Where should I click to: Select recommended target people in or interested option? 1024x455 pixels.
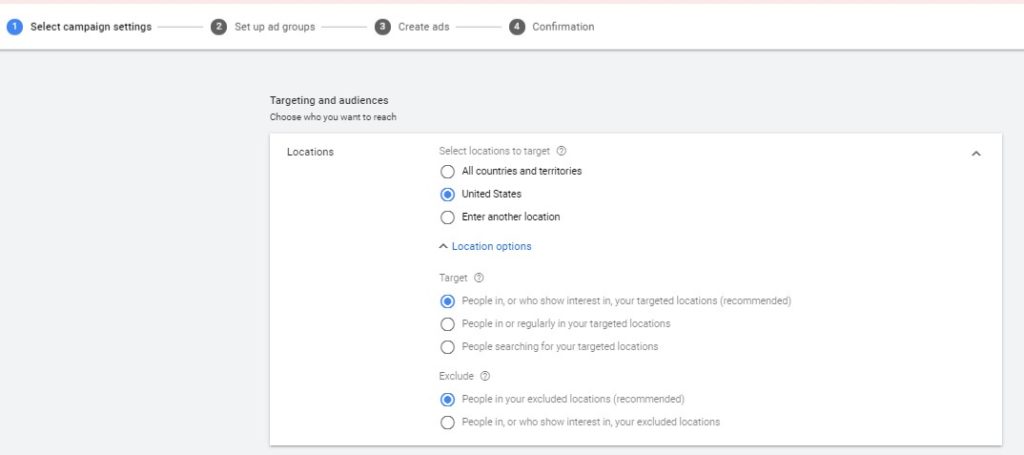point(447,302)
